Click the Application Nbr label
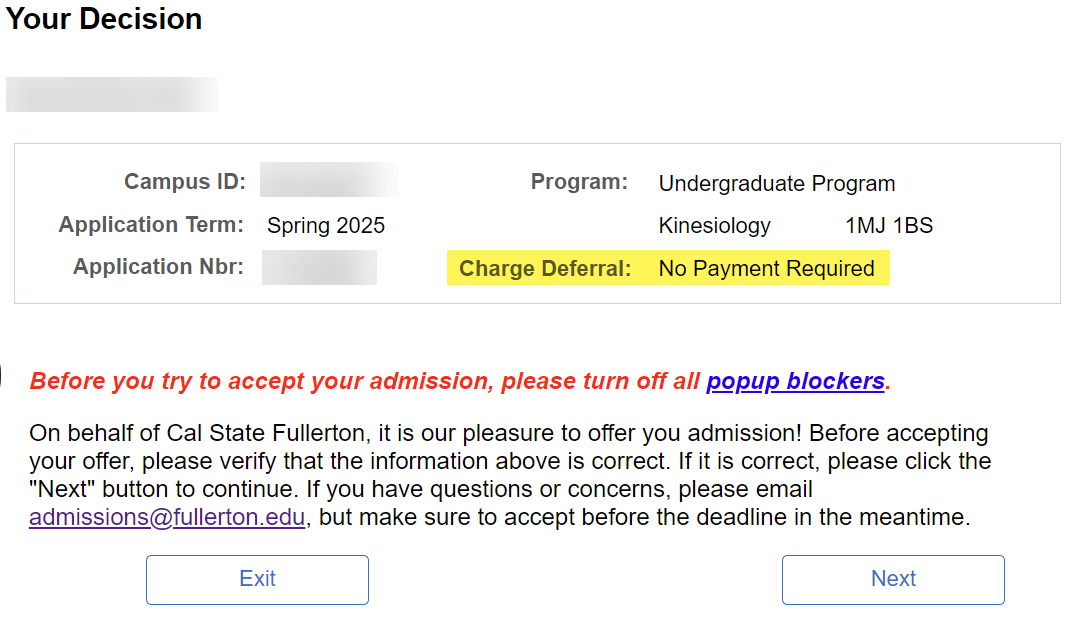This screenshot has width=1078, height=618. point(158,267)
